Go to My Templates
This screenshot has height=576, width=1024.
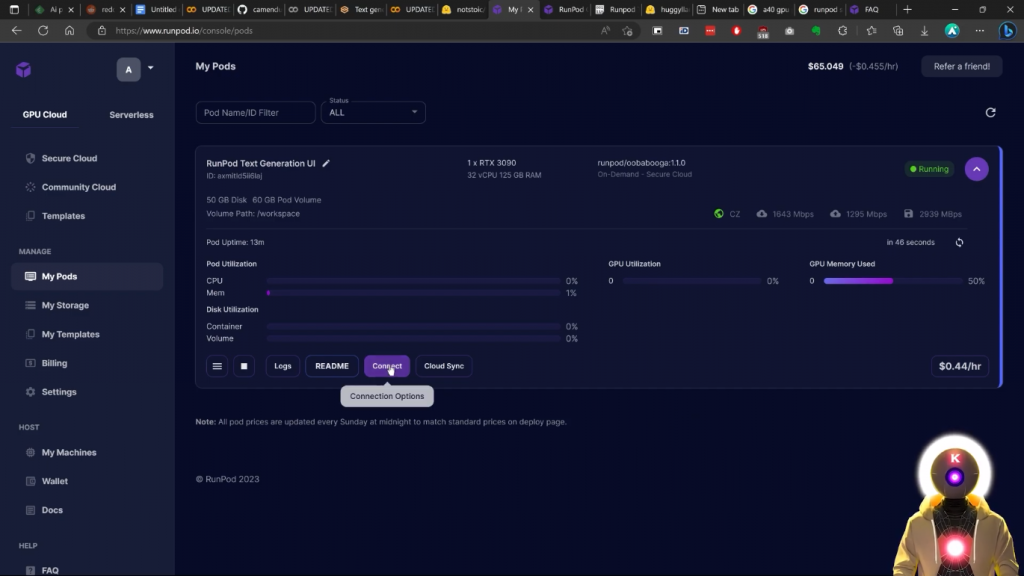click(71, 334)
